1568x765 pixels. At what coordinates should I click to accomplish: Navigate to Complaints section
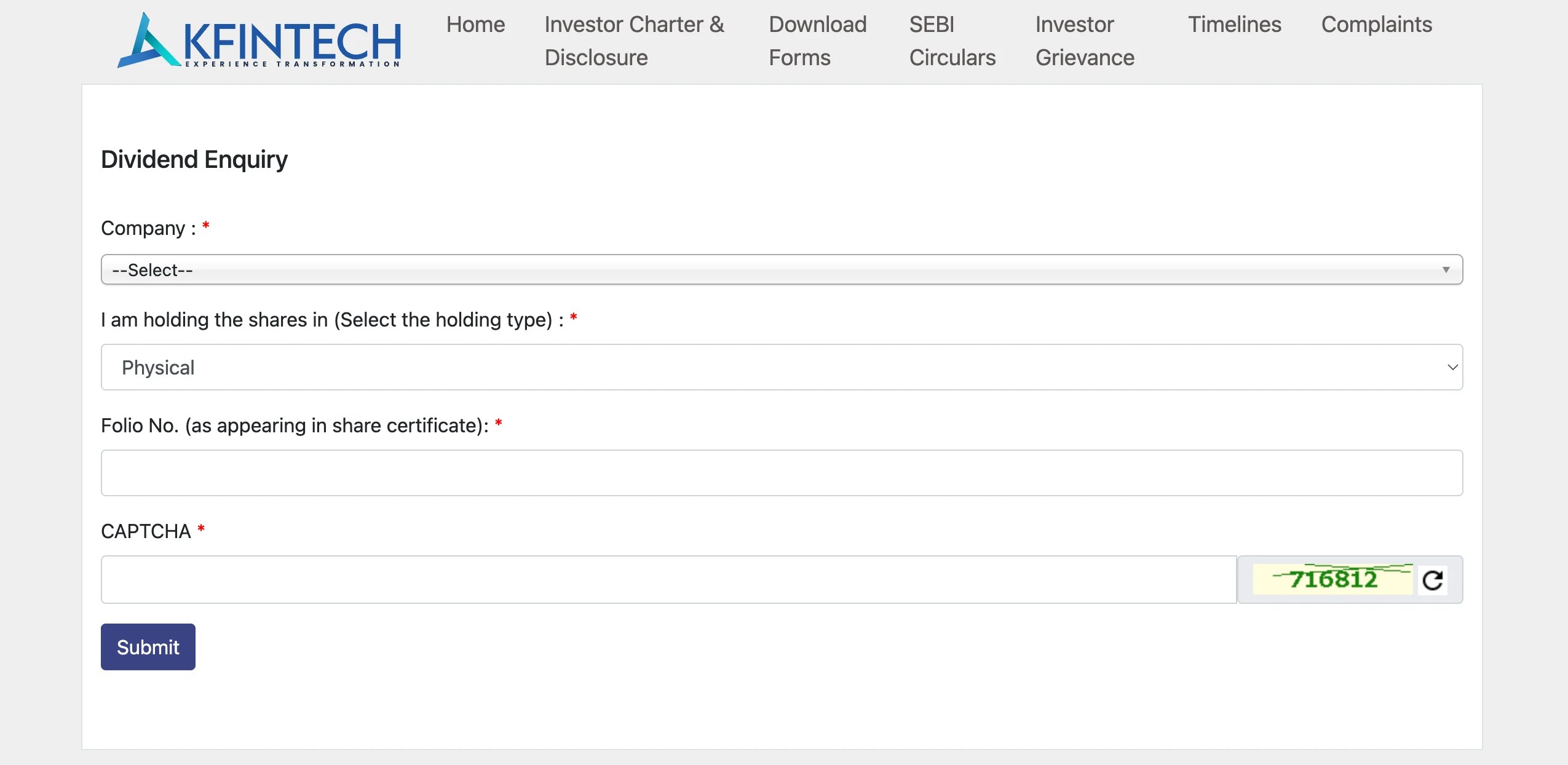(x=1377, y=25)
